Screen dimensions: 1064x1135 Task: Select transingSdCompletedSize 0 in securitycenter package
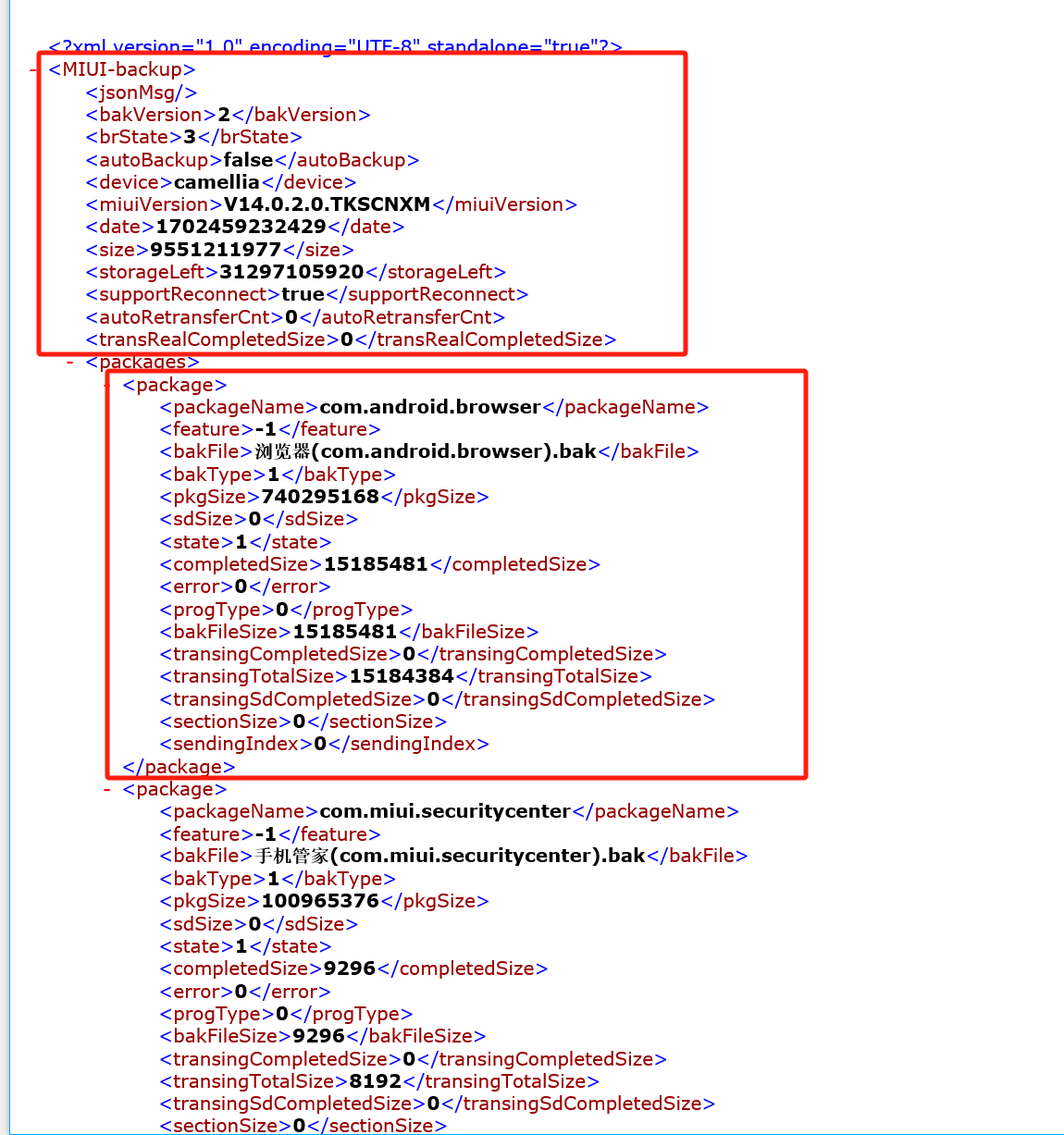433,1104
